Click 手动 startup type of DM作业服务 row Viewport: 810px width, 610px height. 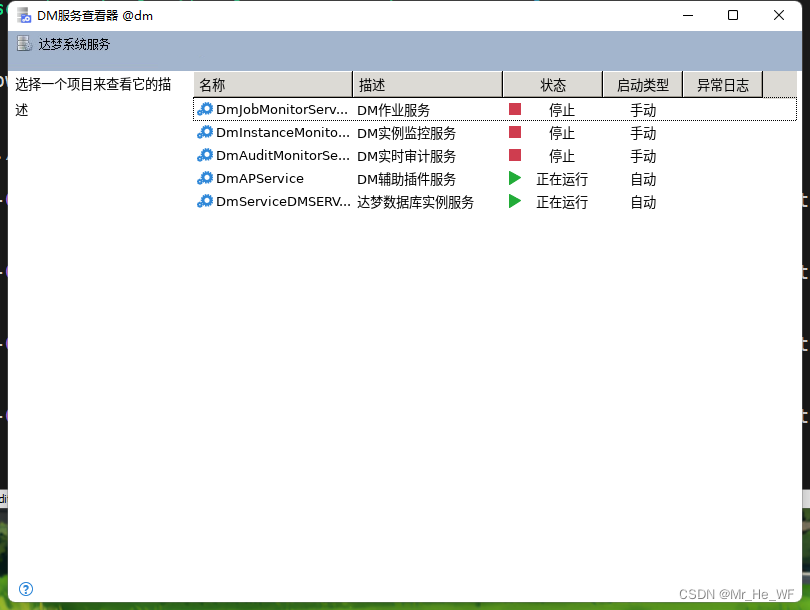tap(643, 110)
